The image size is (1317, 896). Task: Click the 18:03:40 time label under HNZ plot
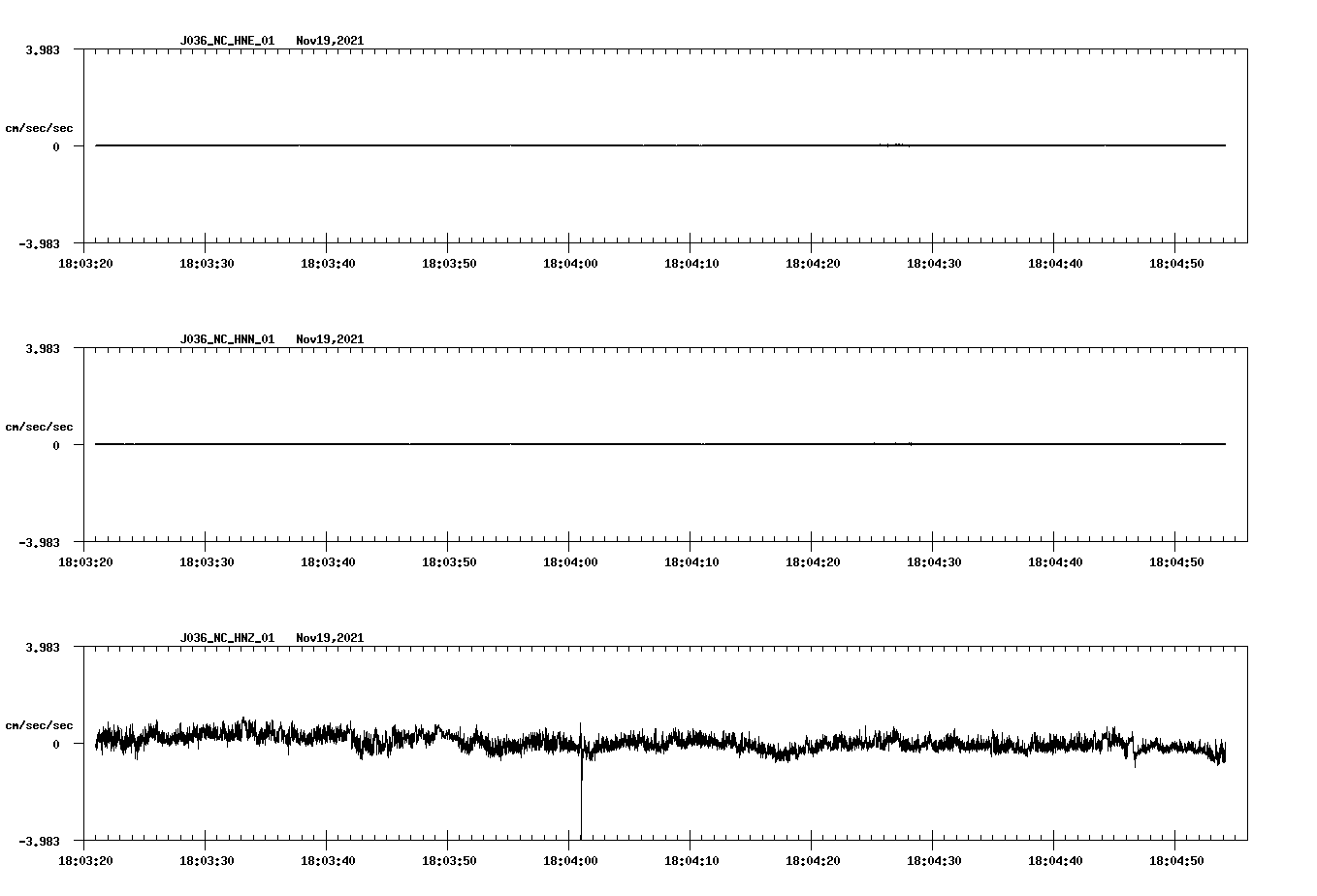point(328,860)
